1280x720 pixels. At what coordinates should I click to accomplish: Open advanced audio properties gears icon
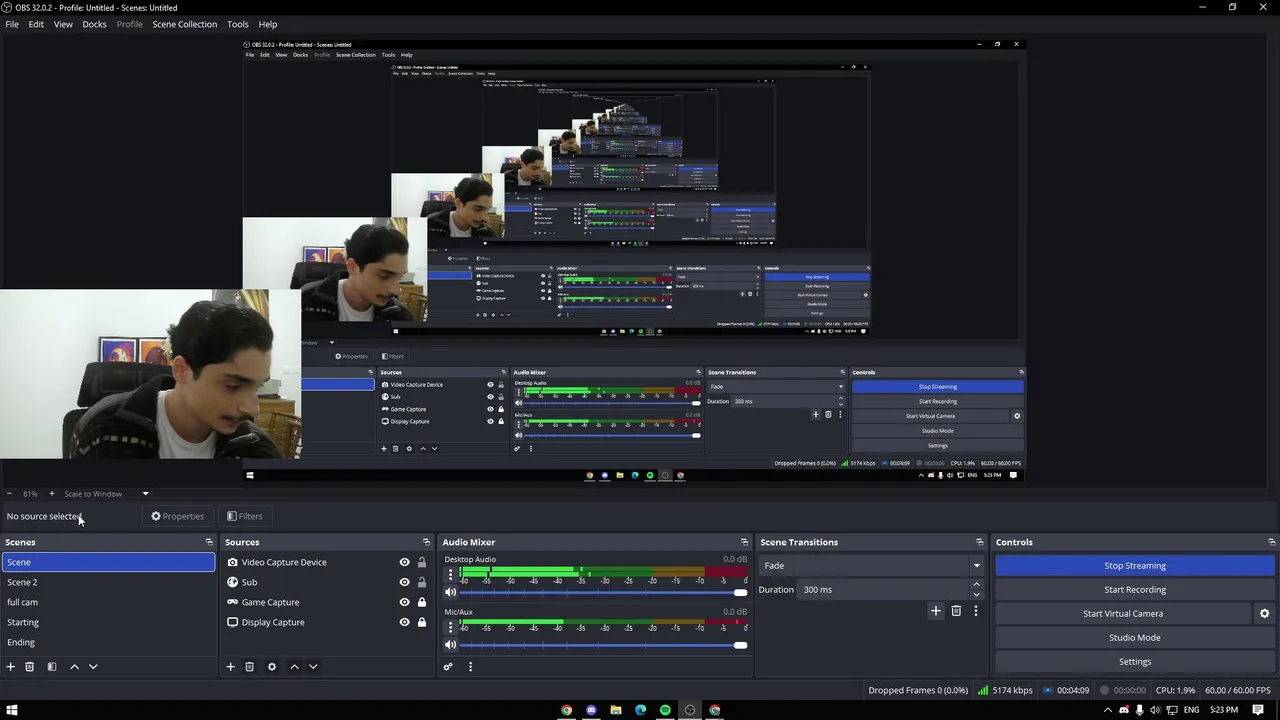[448, 667]
